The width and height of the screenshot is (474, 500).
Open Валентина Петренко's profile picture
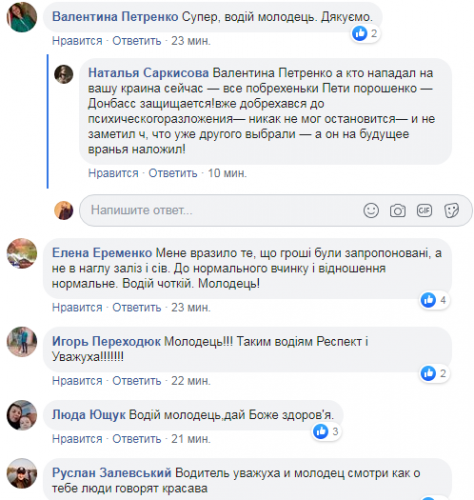(22, 17)
